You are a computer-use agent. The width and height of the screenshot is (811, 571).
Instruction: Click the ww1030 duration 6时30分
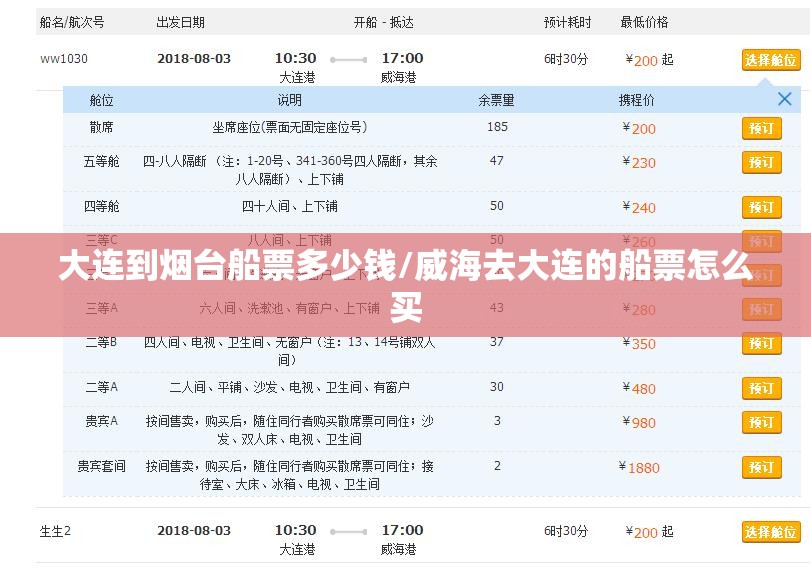coord(566,59)
